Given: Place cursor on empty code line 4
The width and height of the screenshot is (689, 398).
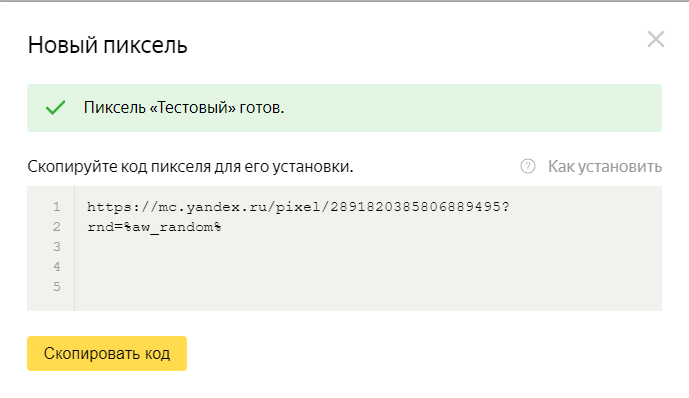Looking at the screenshot, I should click(x=368, y=267).
